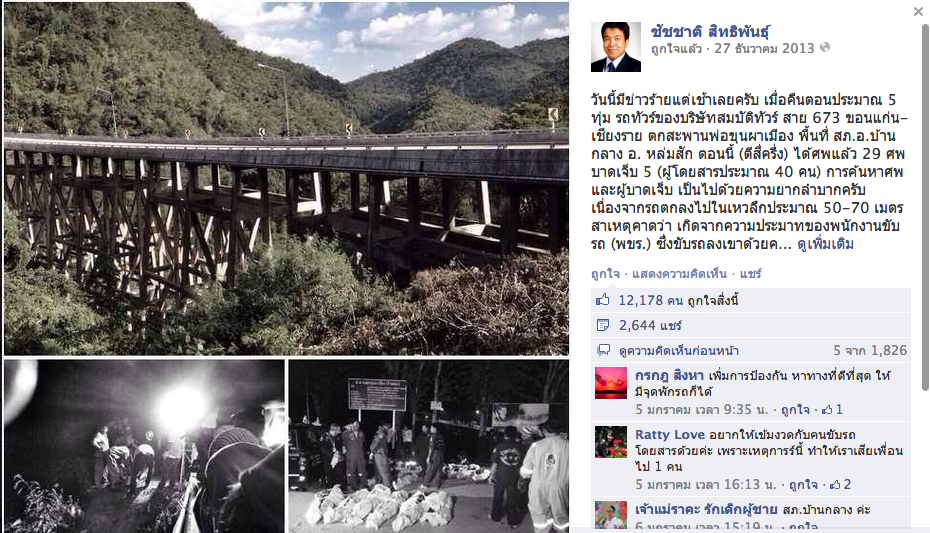Click the speech bubble icon for previous comments

click(603, 350)
